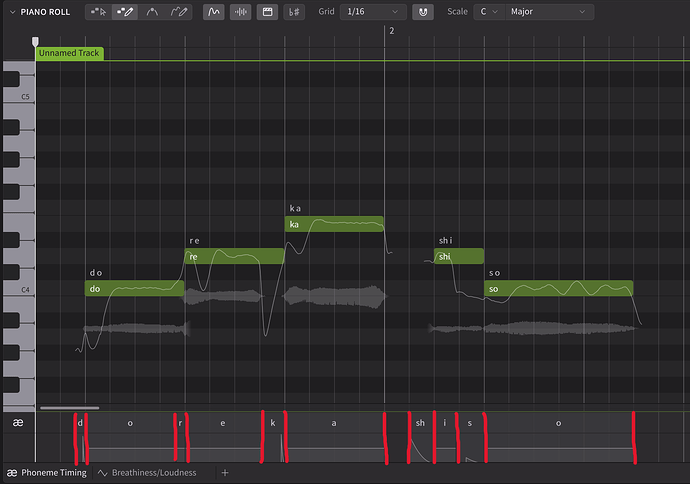The height and width of the screenshot is (484, 690).
Task: Click the 'r e' phoneme text above note
Action: tap(195, 241)
